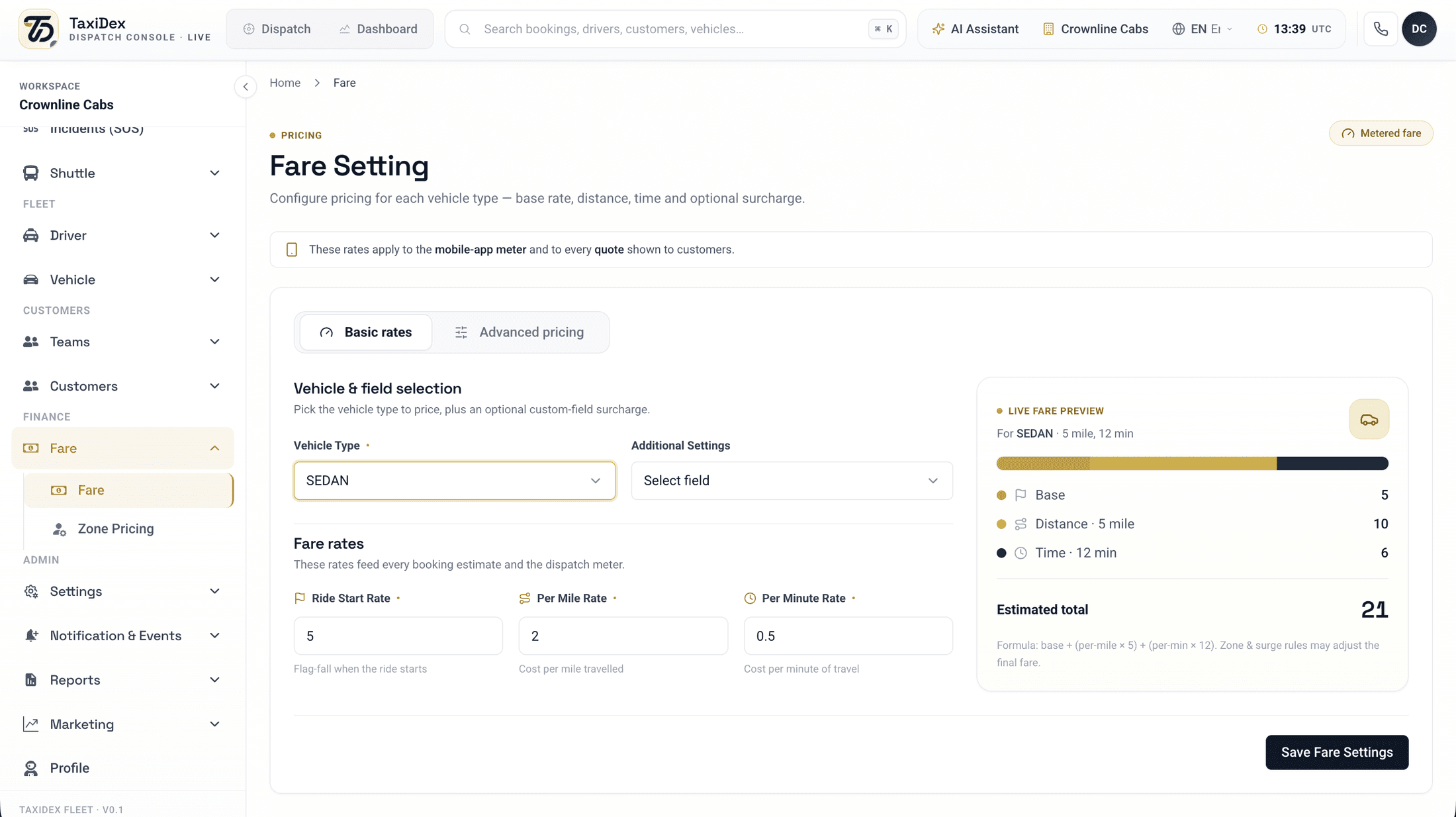Click the Shuttle bus icon
The height and width of the screenshot is (817, 1456).
pyautogui.click(x=30, y=173)
